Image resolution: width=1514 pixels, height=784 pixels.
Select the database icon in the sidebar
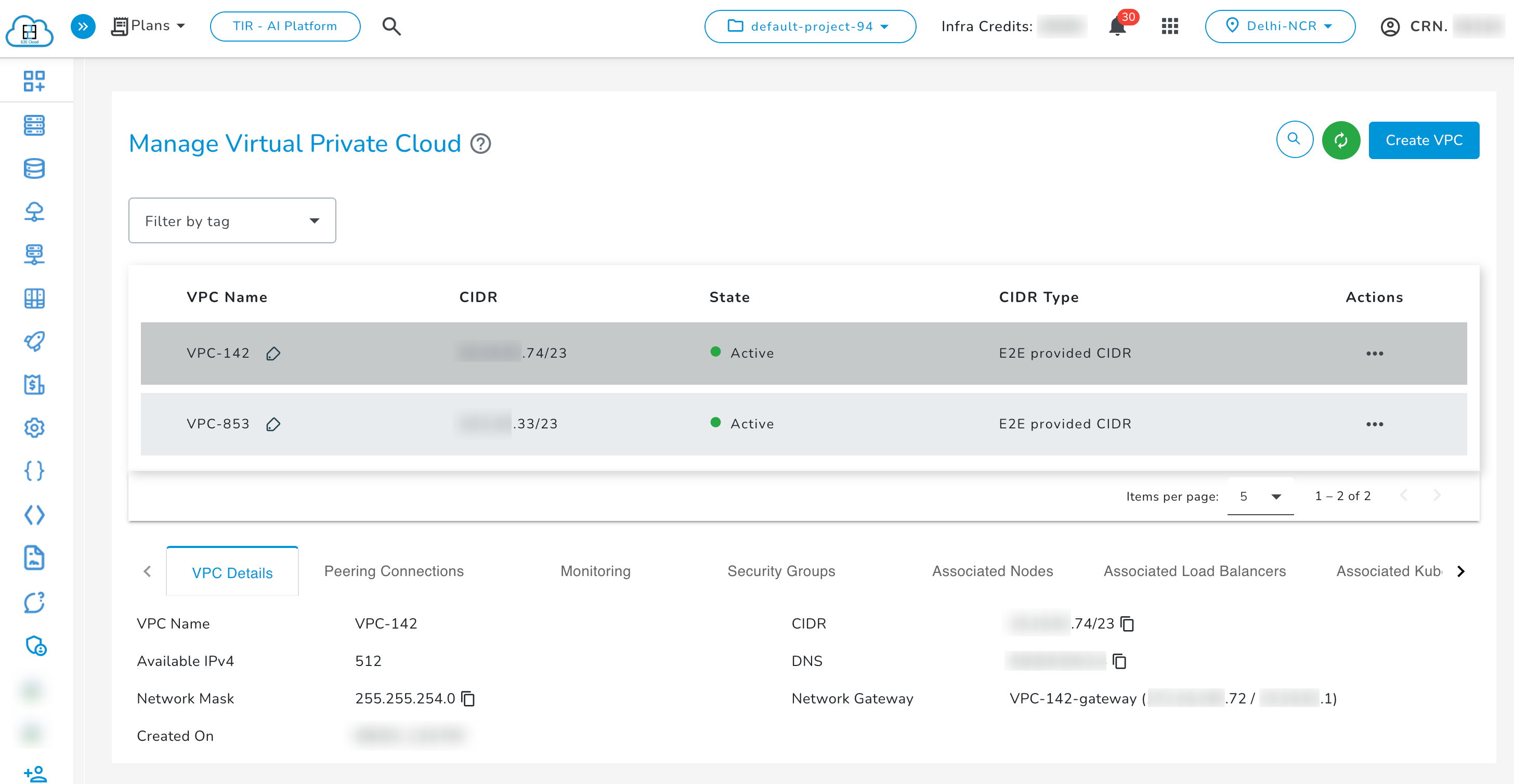click(34, 168)
